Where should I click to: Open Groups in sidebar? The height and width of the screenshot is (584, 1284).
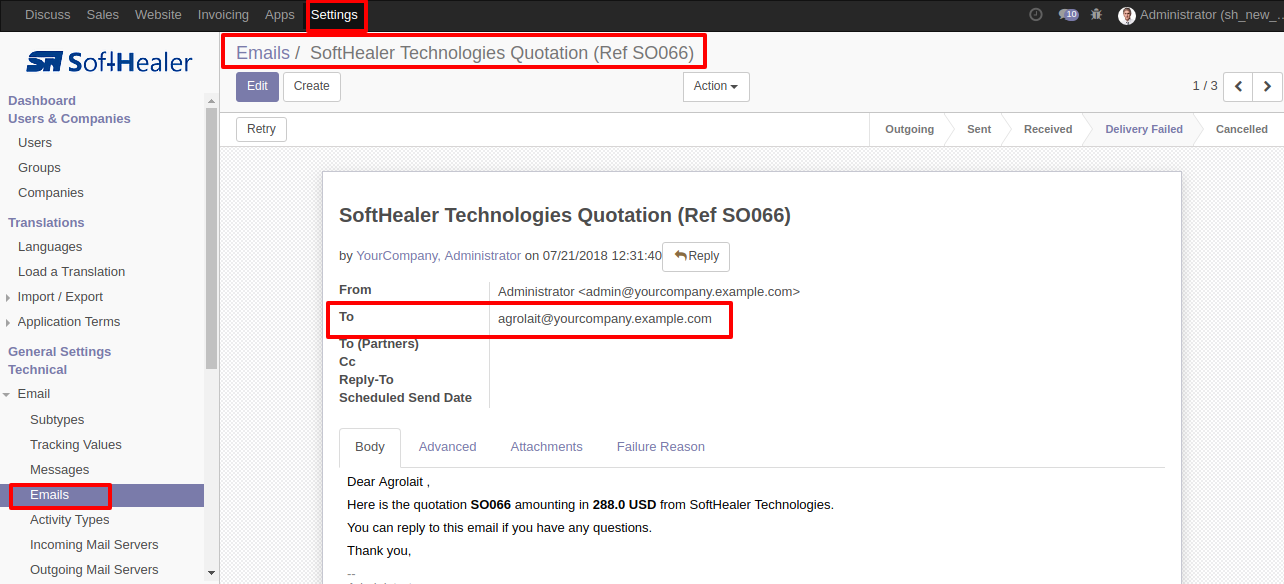tap(39, 168)
